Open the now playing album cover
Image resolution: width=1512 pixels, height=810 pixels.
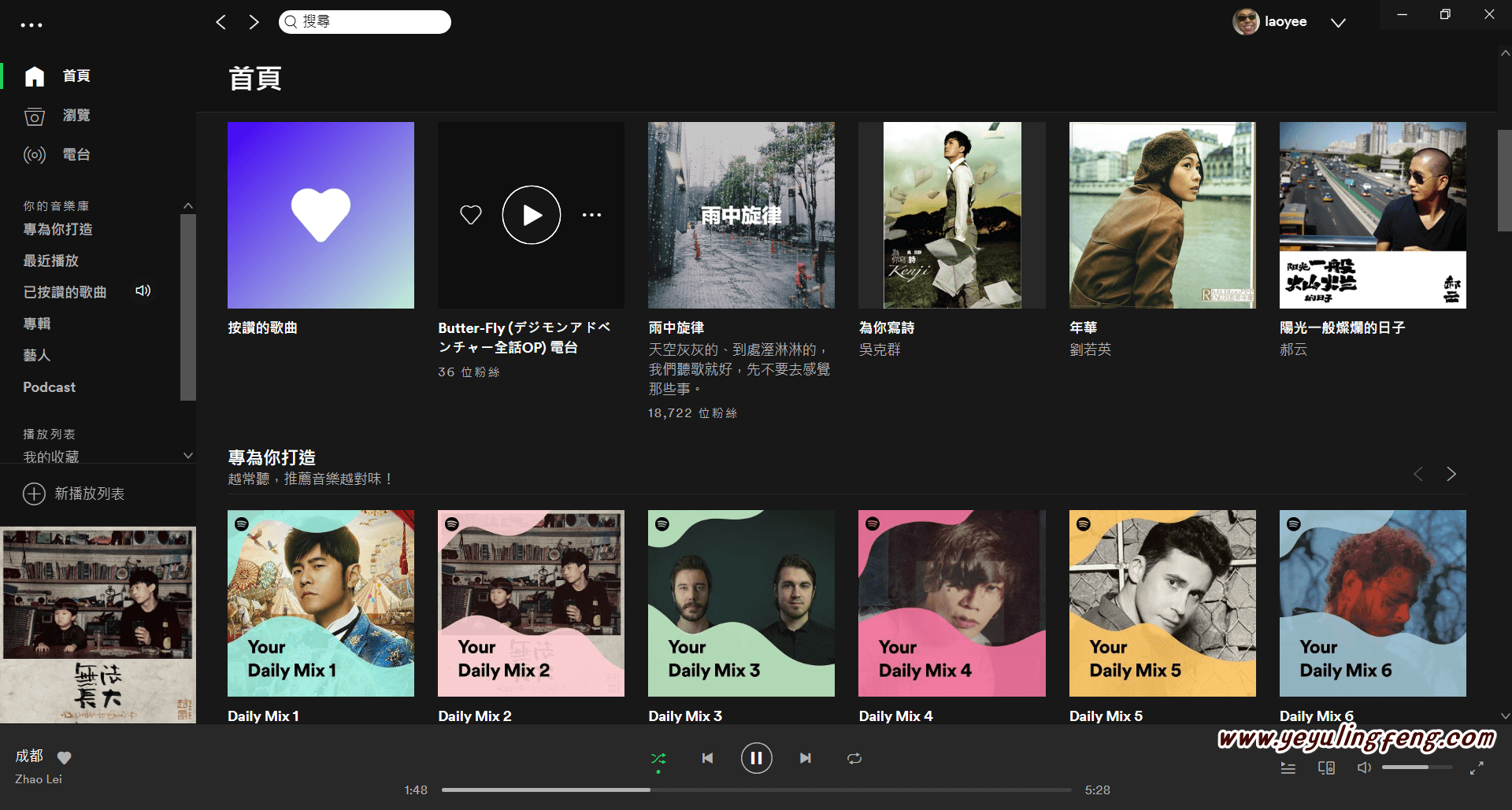[x=98, y=625]
